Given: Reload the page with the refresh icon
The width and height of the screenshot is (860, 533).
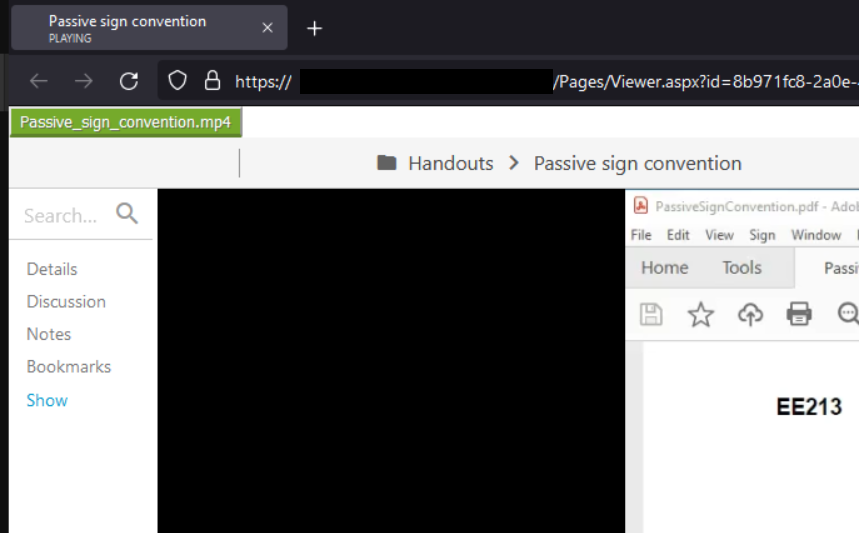Looking at the screenshot, I should (129, 81).
